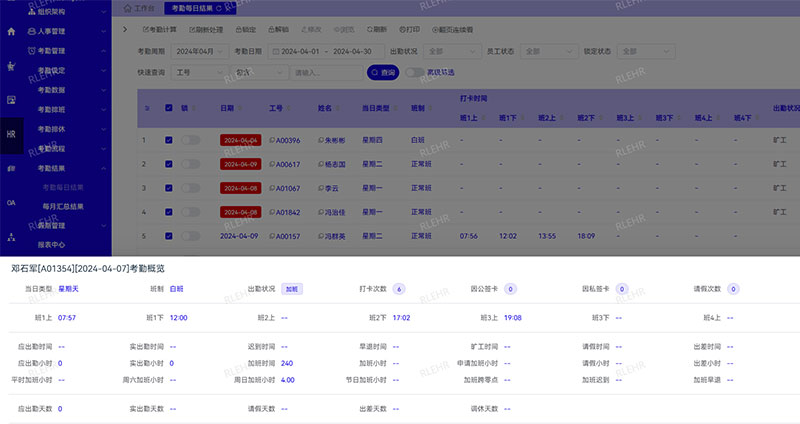Expand 组织架构 in the sidebar
Screen dimensions: 800x424
pos(67,11)
